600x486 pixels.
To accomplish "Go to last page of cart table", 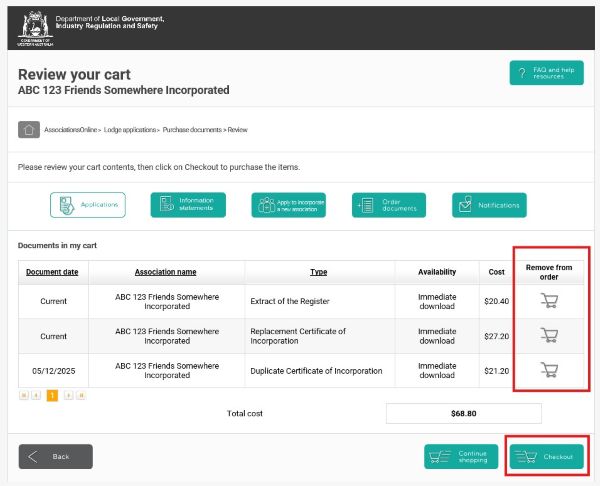I will [81, 395].
